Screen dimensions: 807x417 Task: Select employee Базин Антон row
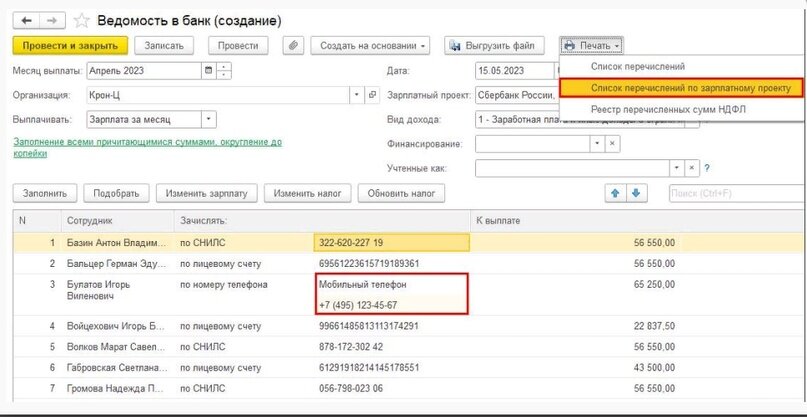117,243
